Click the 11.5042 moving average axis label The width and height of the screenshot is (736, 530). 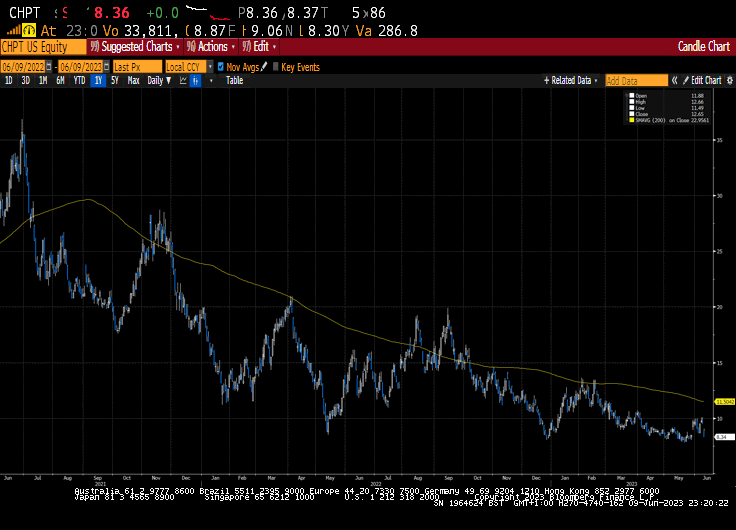pos(724,402)
